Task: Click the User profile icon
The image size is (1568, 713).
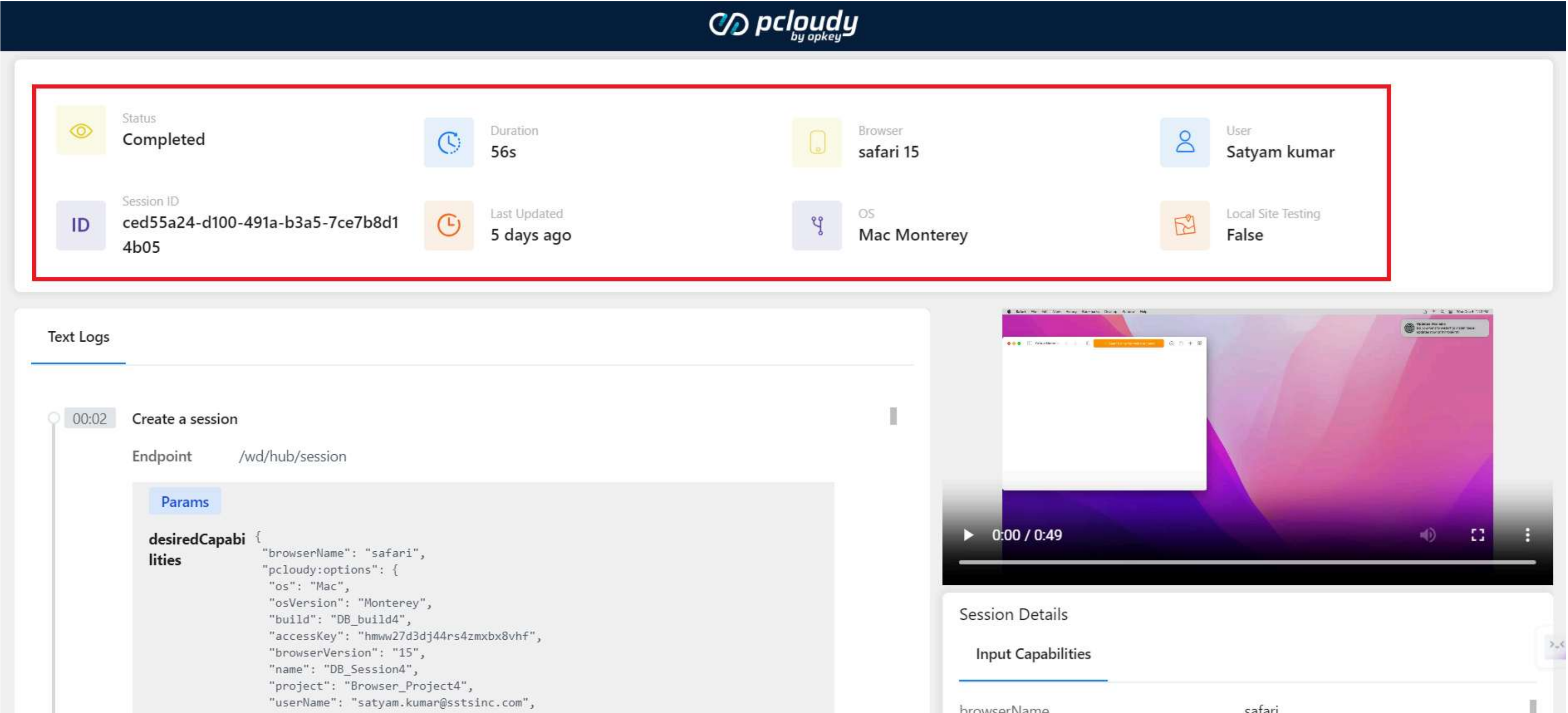Action: 1185,143
